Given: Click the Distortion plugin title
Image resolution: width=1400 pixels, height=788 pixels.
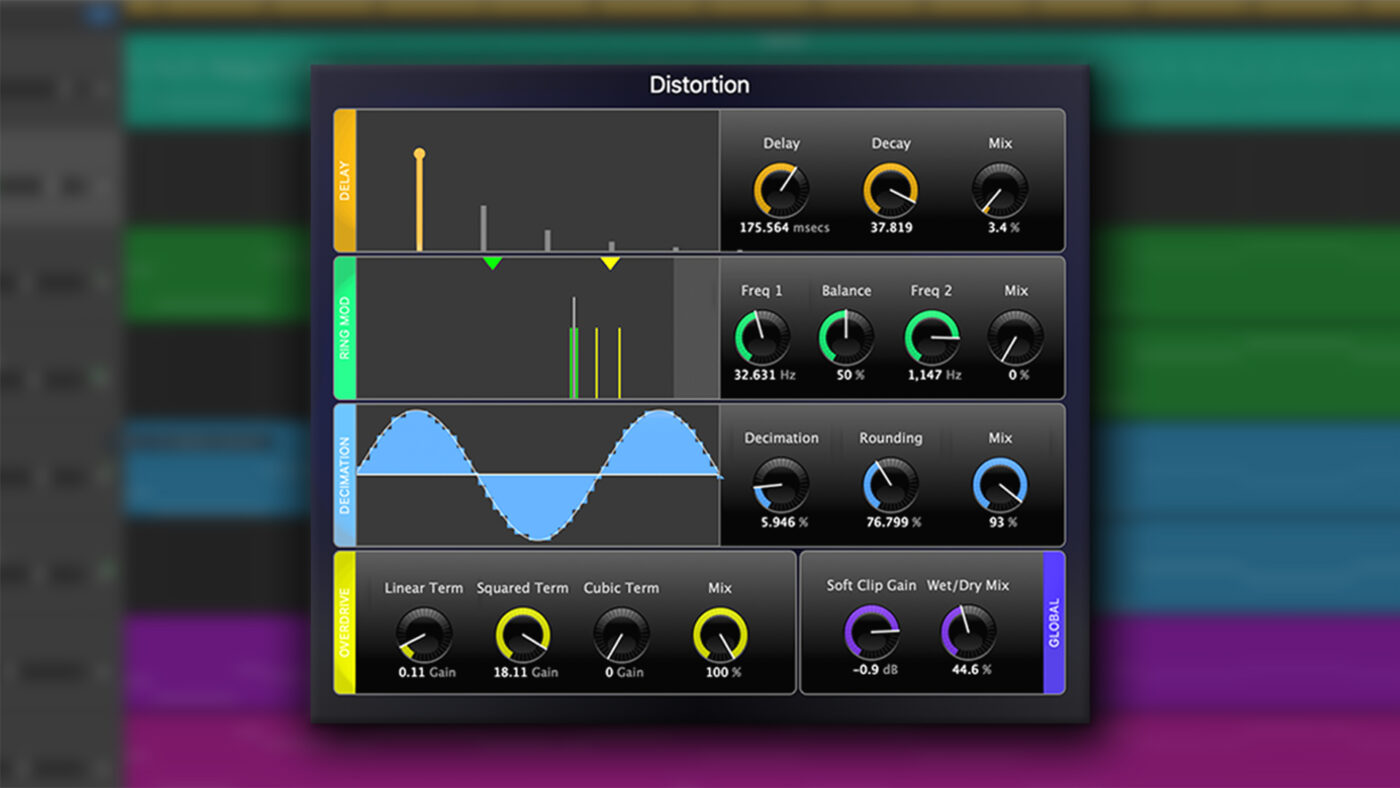Looking at the screenshot, I should pyautogui.click(x=699, y=85).
